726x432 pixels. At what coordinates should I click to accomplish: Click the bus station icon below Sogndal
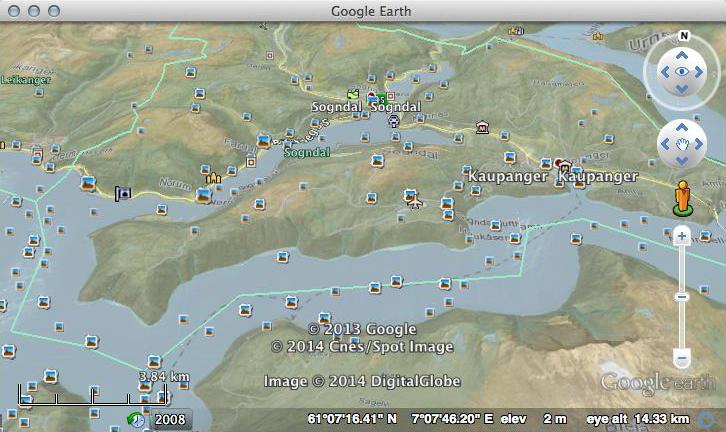[x=394, y=121]
